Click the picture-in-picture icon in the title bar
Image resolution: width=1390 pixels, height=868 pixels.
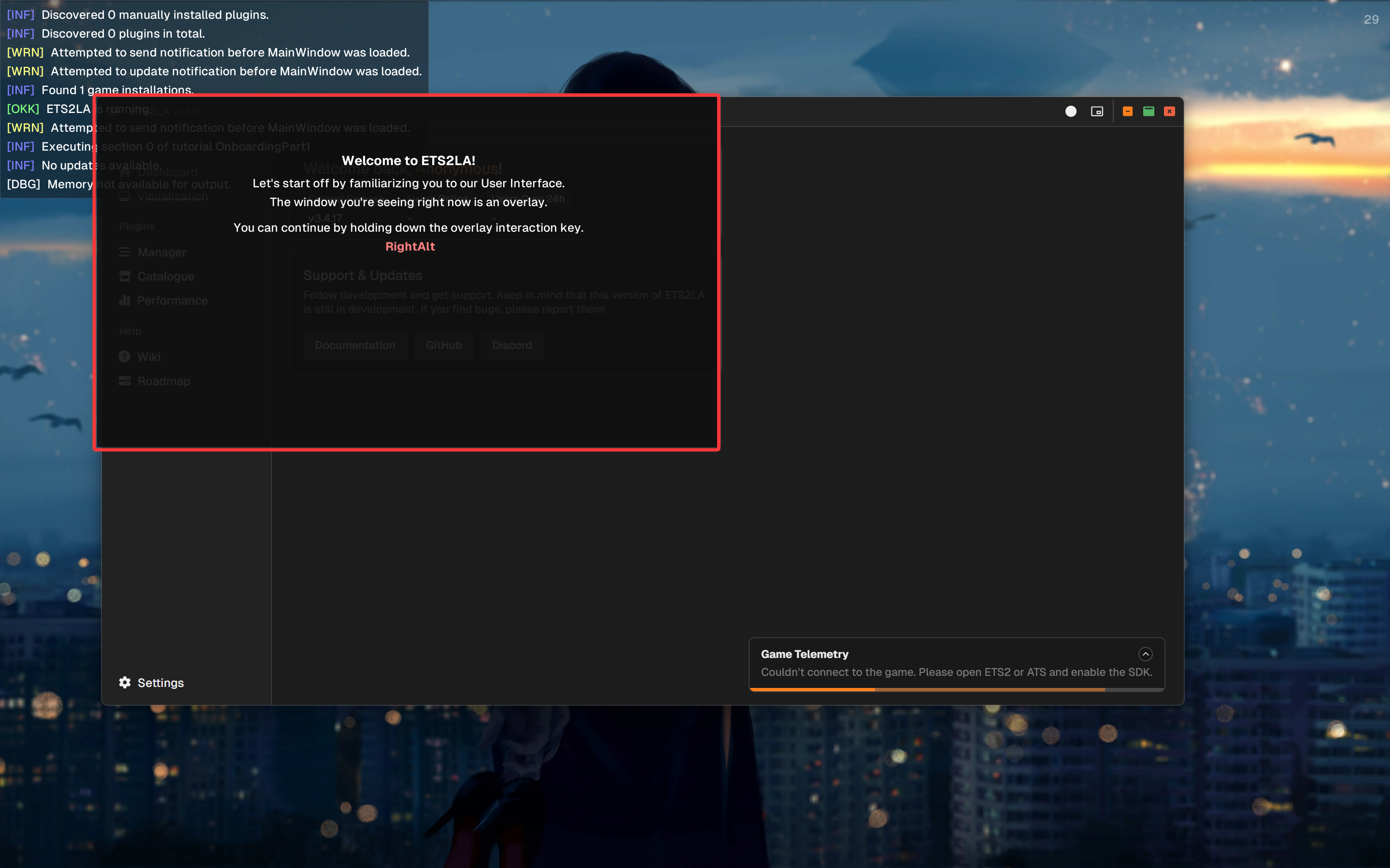point(1097,112)
